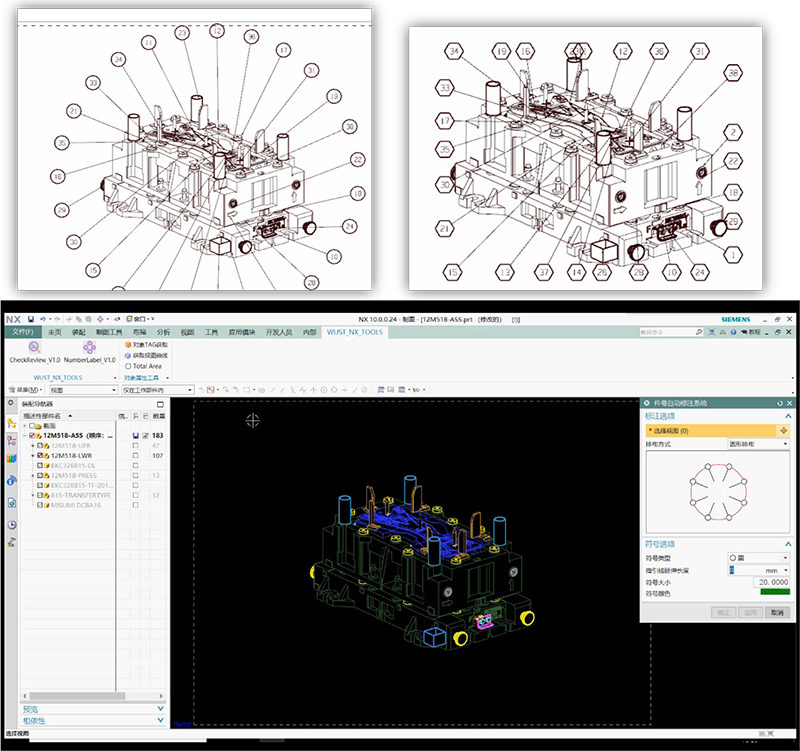Image resolution: width=800 pixels, height=751 pixels.
Task: Open the 视图 selection filter dropdown
Action: pyautogui.click(x=84, y=390)
